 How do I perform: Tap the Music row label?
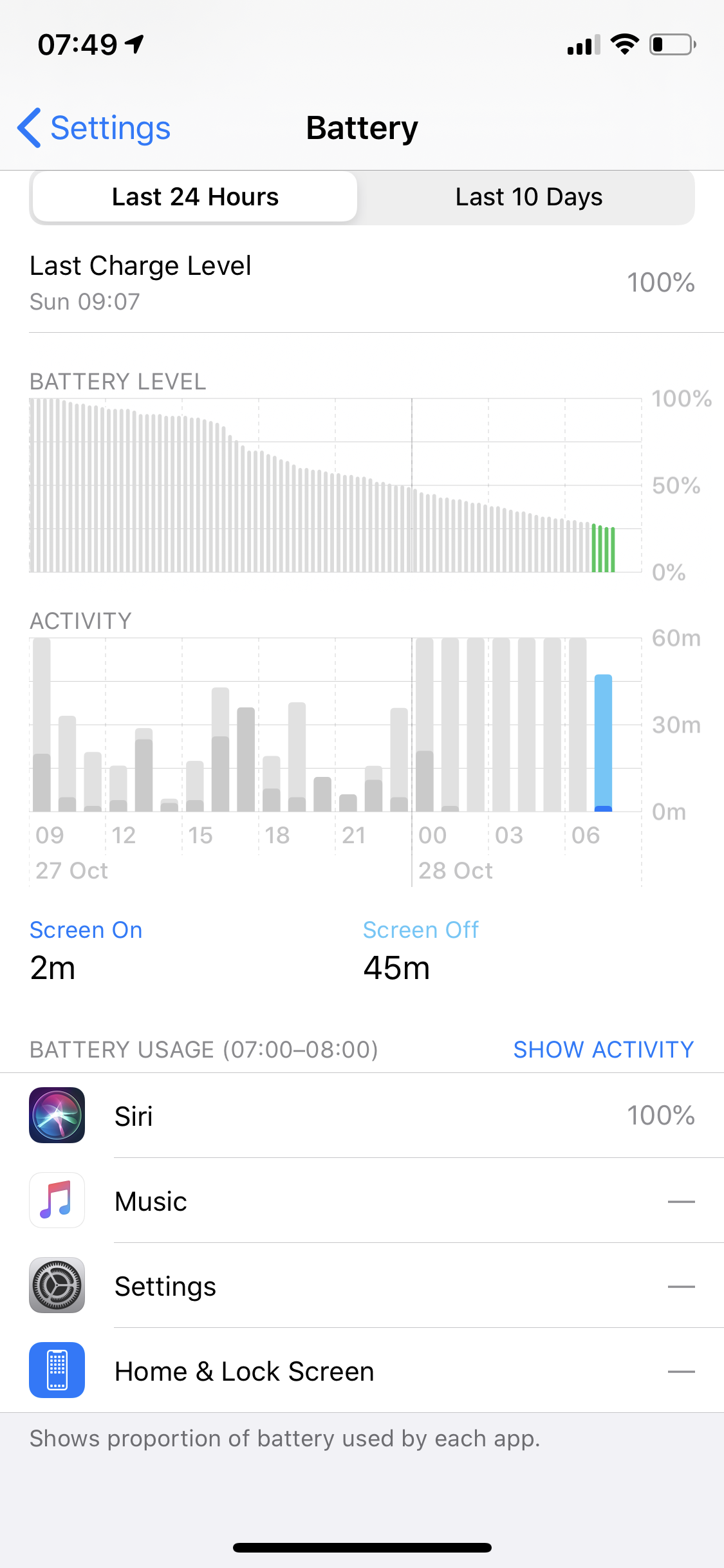tap(151, 1201)
